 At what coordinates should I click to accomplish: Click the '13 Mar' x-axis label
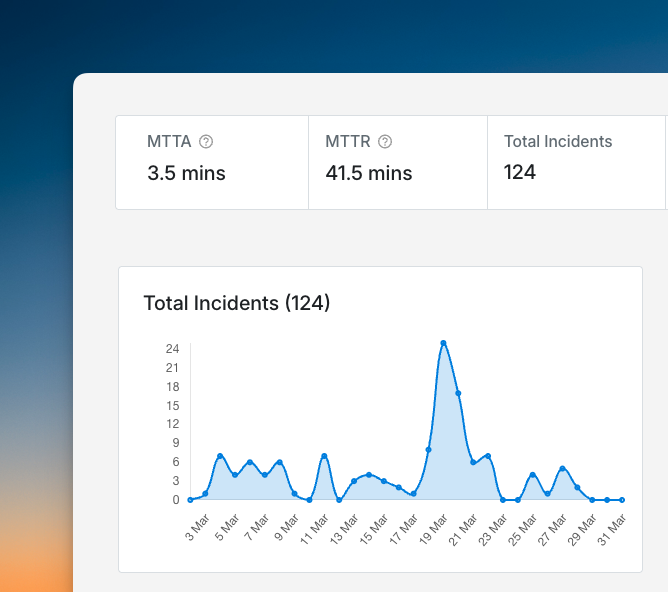pyautogui.click(x=344, y=529)
